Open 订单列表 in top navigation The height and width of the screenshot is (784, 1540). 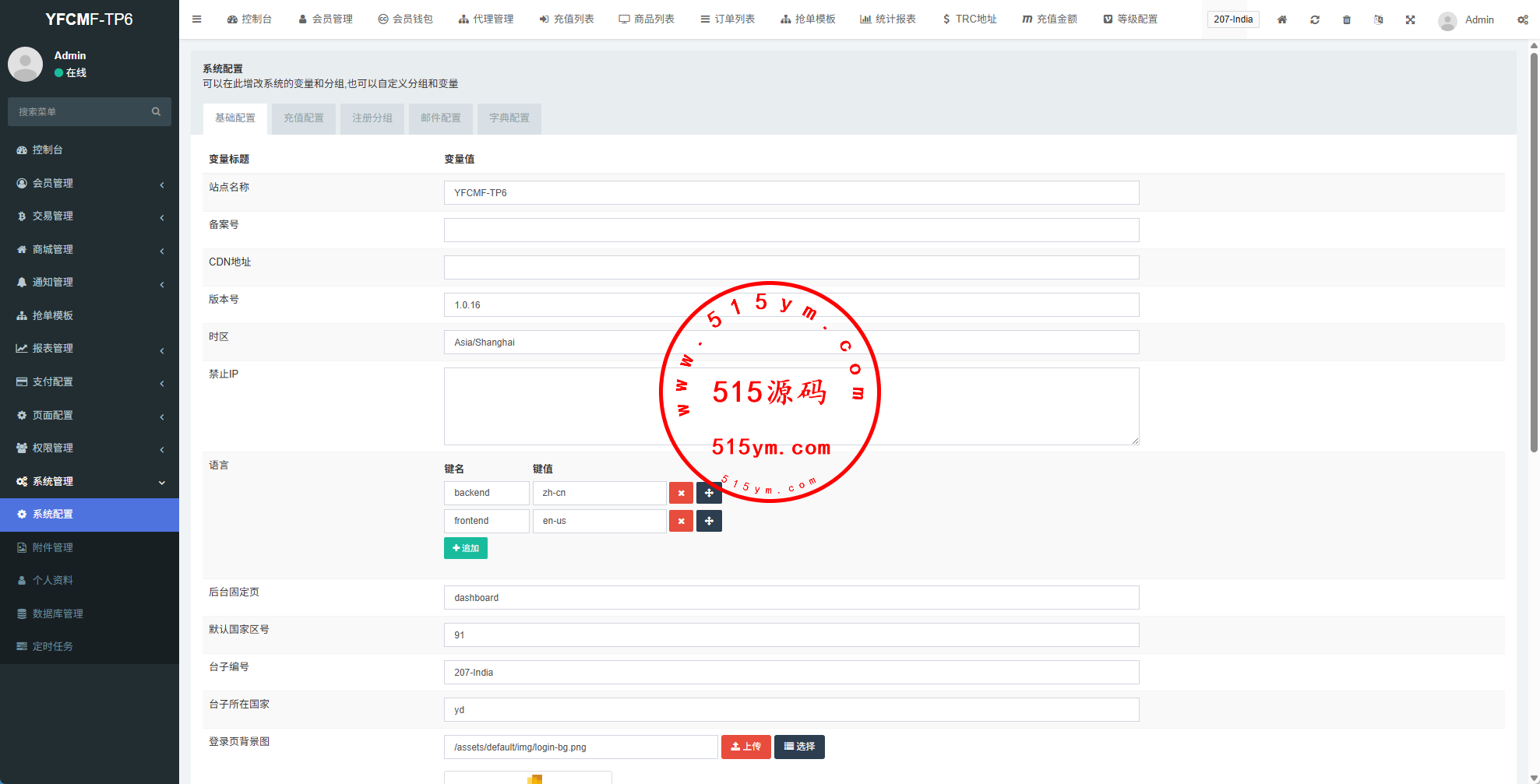tap(728, 19)
